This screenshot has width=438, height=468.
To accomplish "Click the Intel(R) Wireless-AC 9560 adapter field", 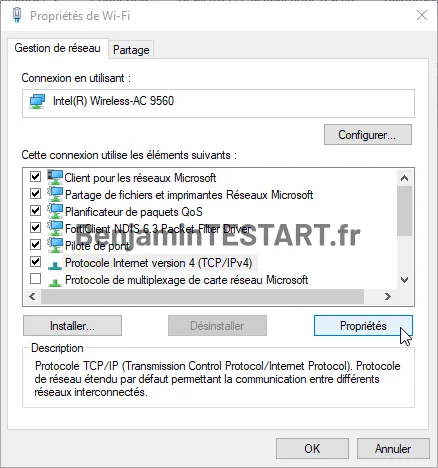I will pos(218,103).
